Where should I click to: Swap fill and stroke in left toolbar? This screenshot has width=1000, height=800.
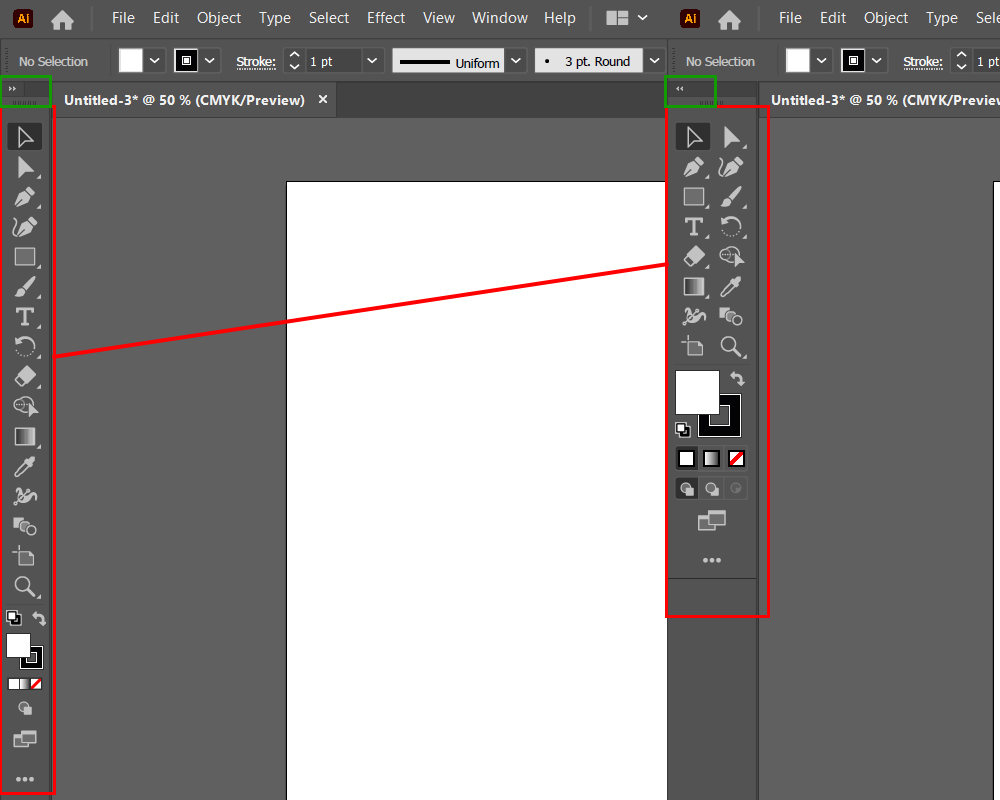(39, 618)
